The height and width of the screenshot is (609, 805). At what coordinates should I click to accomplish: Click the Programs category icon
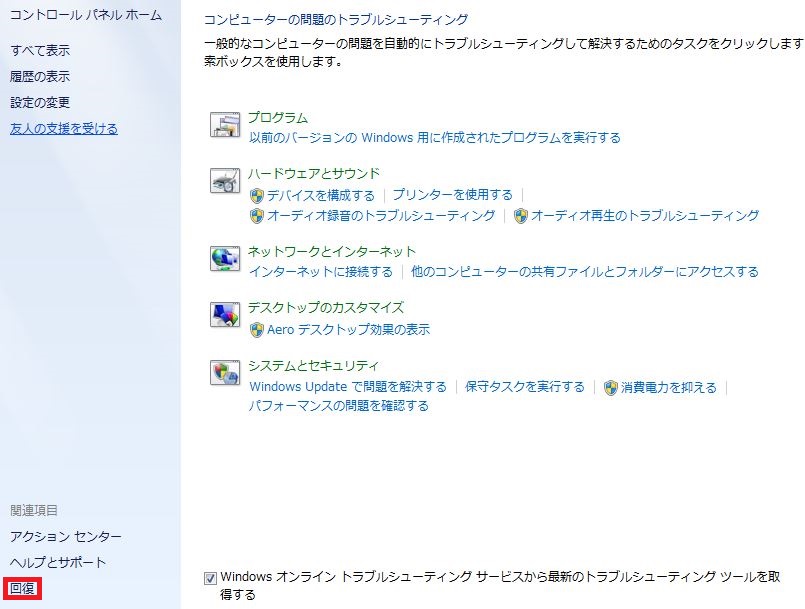point(226,126)
